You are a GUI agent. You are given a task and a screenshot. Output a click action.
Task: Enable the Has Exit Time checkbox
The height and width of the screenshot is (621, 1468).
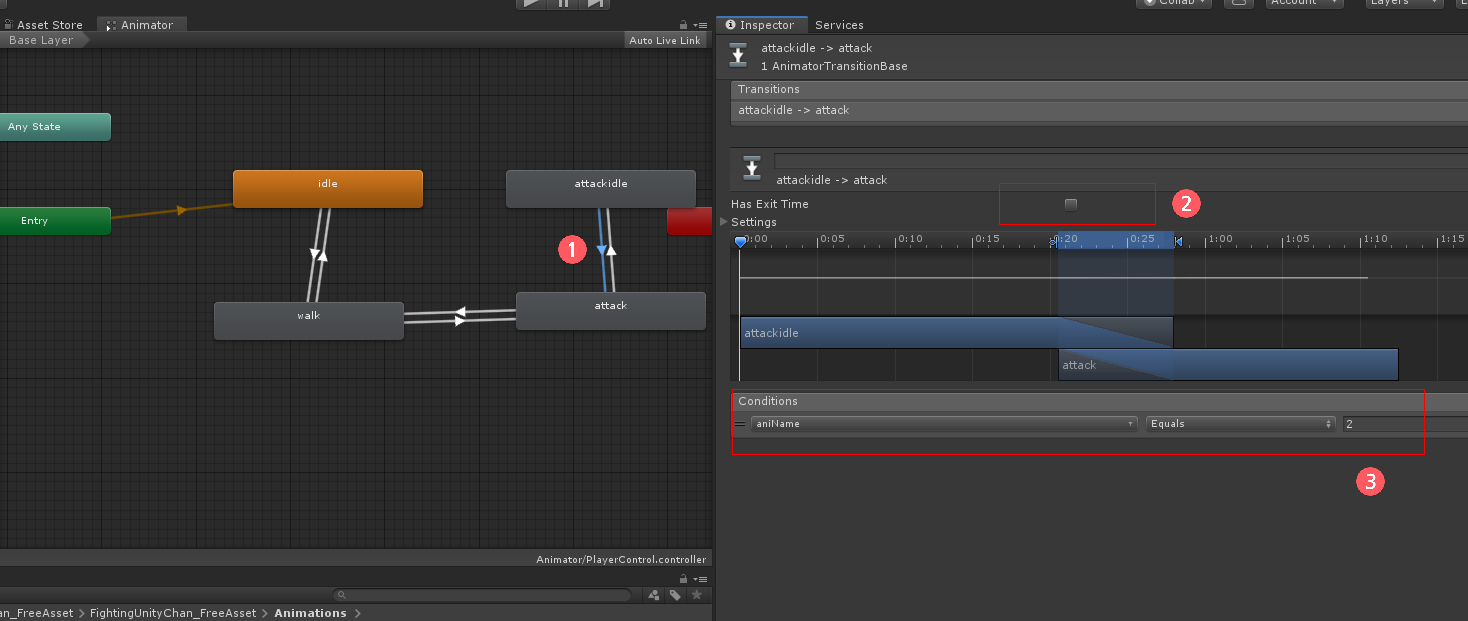(x=1071, y=204)
